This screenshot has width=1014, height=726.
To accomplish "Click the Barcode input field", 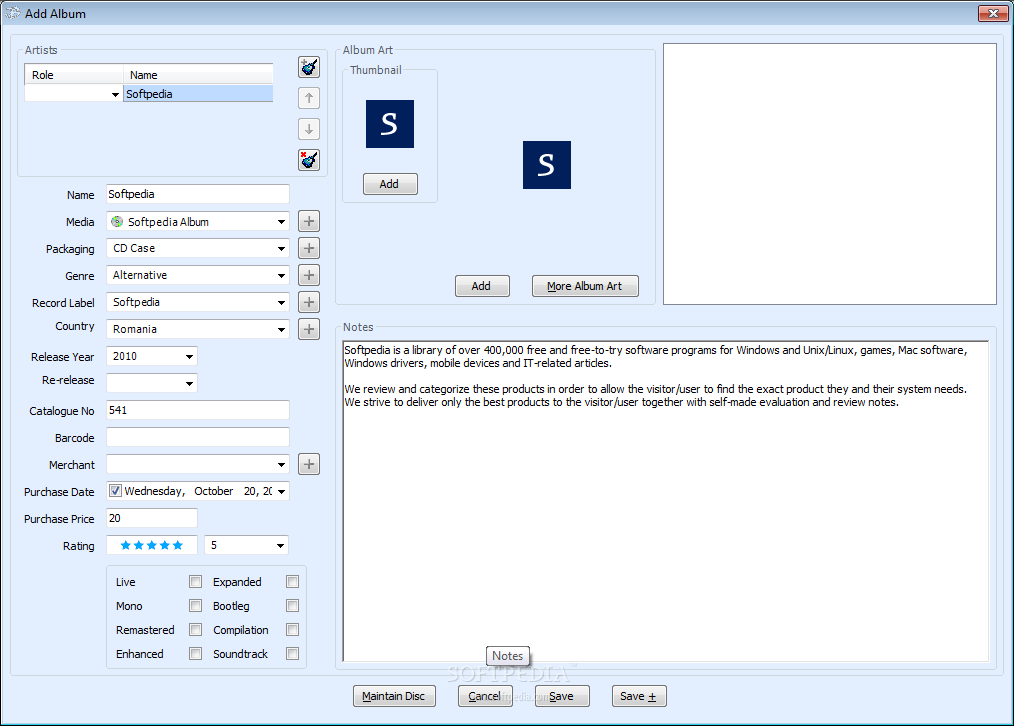I will (198, 437).
